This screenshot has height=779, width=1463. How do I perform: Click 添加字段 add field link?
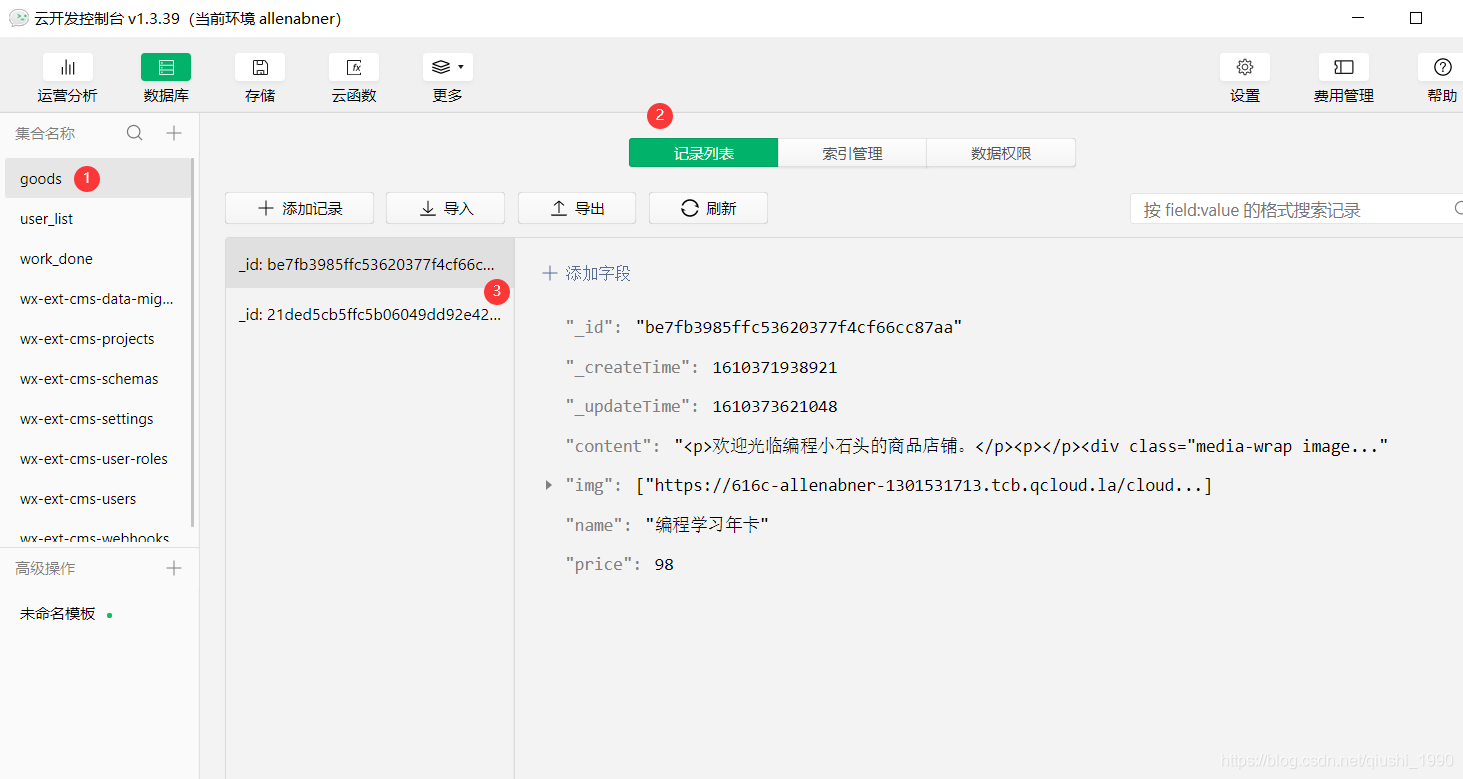pyautogui.click(x=586, y=273)
